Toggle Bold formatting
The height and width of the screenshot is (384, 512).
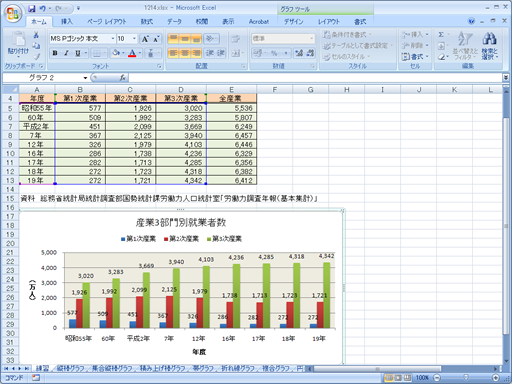(55, 53)
